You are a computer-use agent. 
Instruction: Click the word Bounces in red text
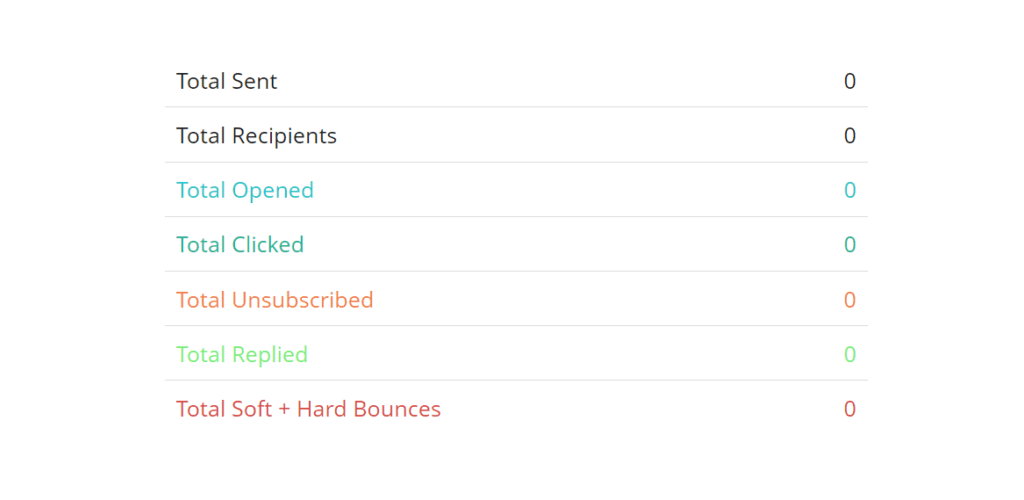coord(401,409)
